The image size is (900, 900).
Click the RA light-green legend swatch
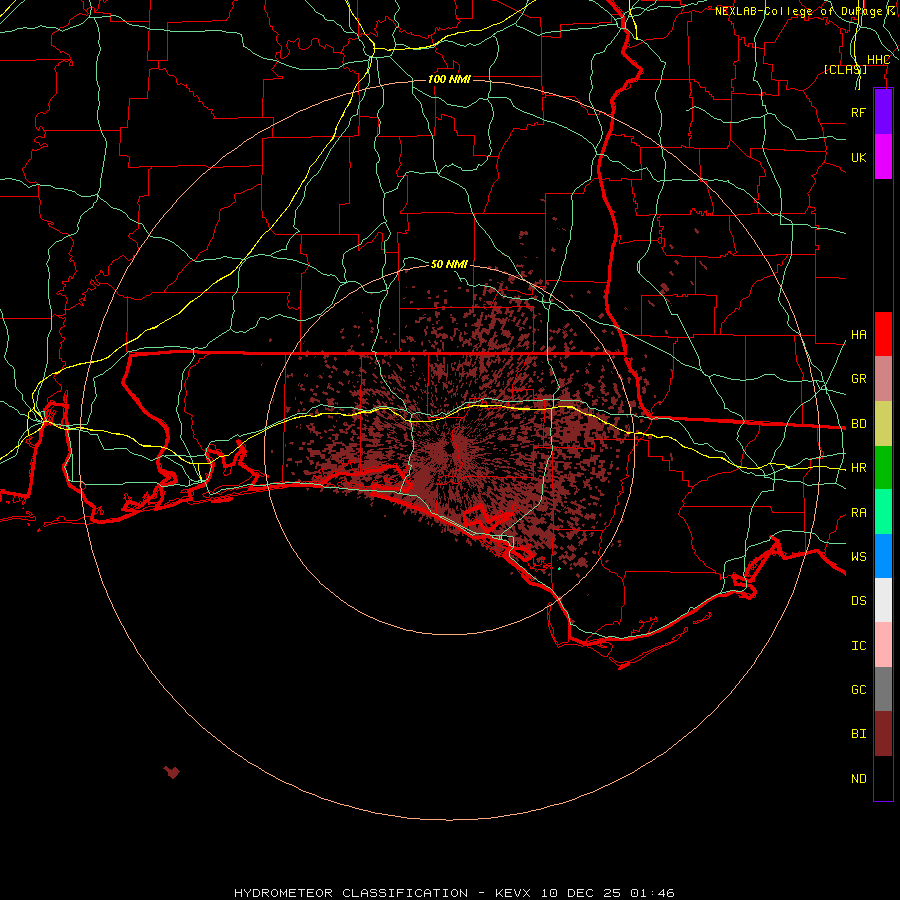tap(883, 512)
